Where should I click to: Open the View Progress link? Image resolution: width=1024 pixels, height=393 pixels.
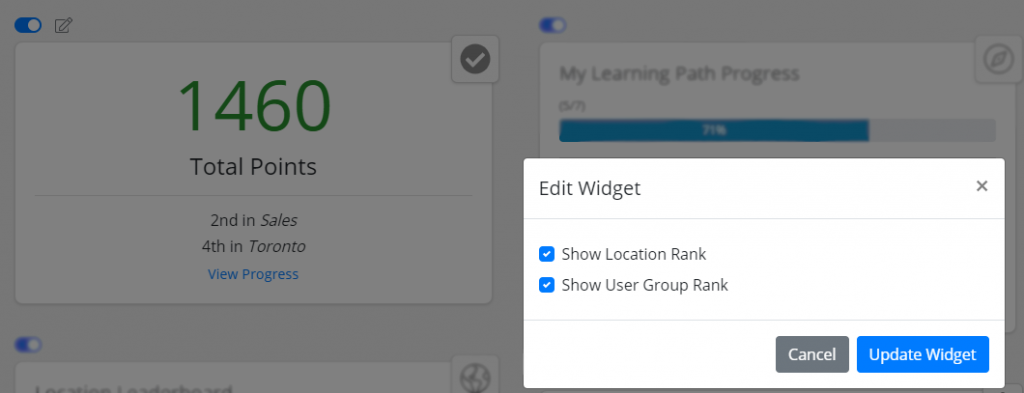(x=253, y=274)
